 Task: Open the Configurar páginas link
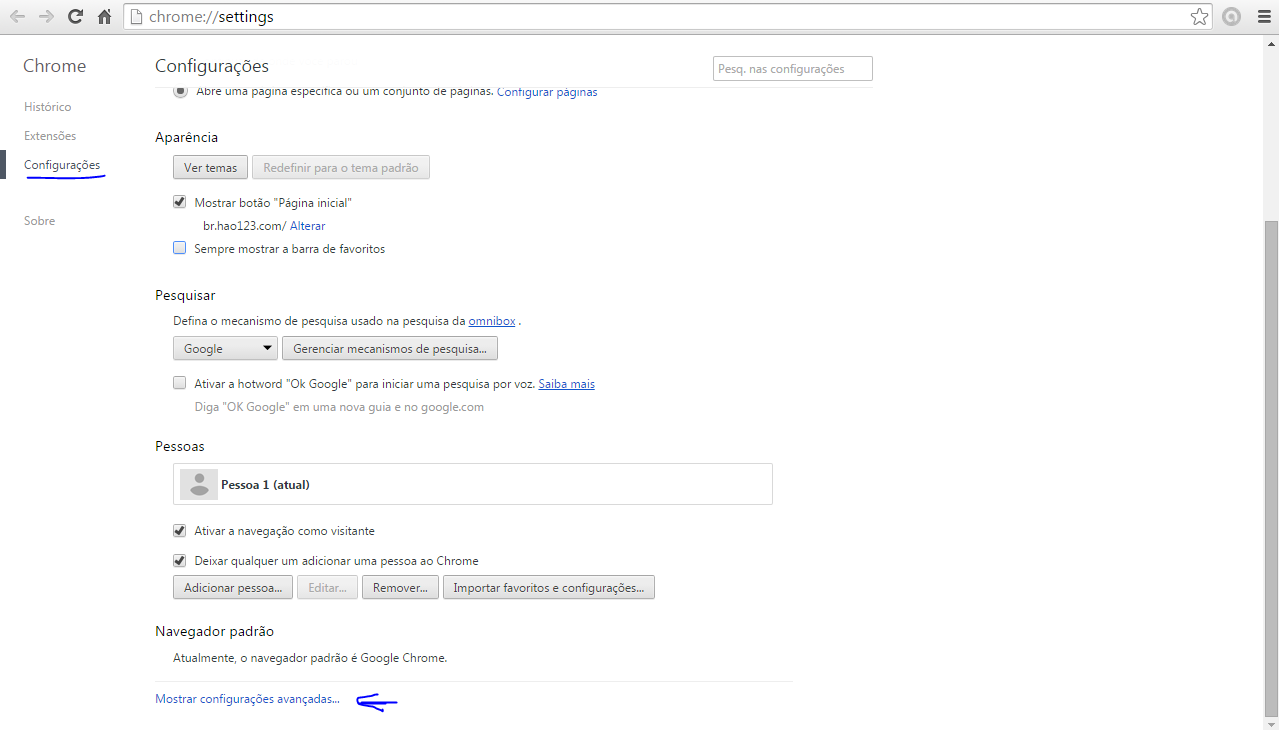point(547,92)
